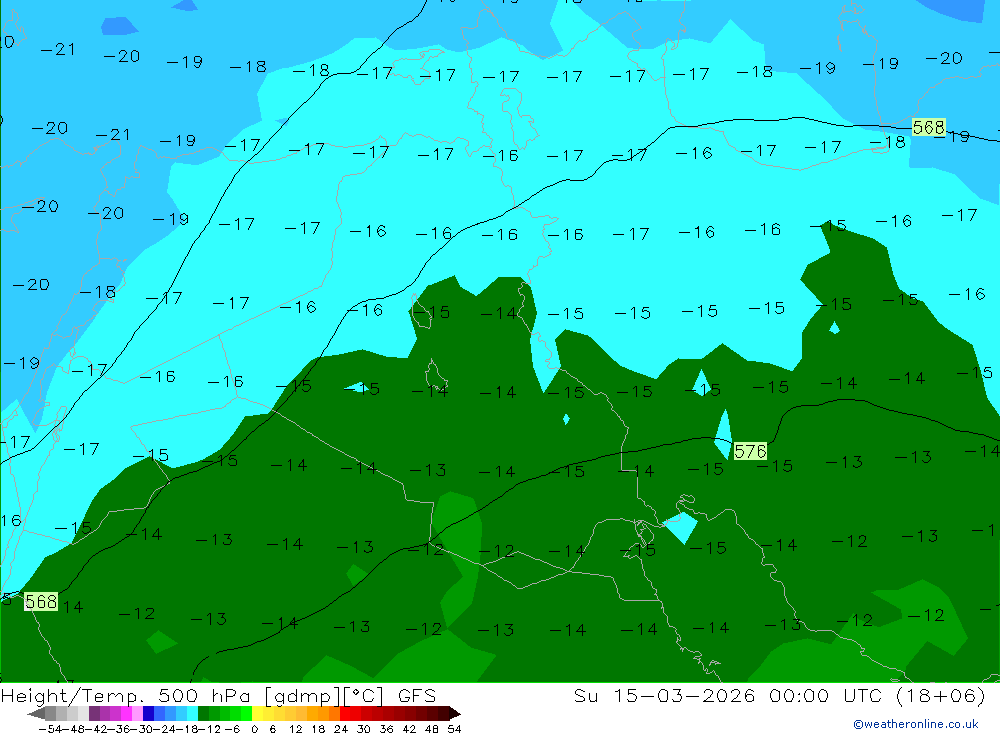
Task: Click the 568 contour label near the top right
Action: click(929, 128)
